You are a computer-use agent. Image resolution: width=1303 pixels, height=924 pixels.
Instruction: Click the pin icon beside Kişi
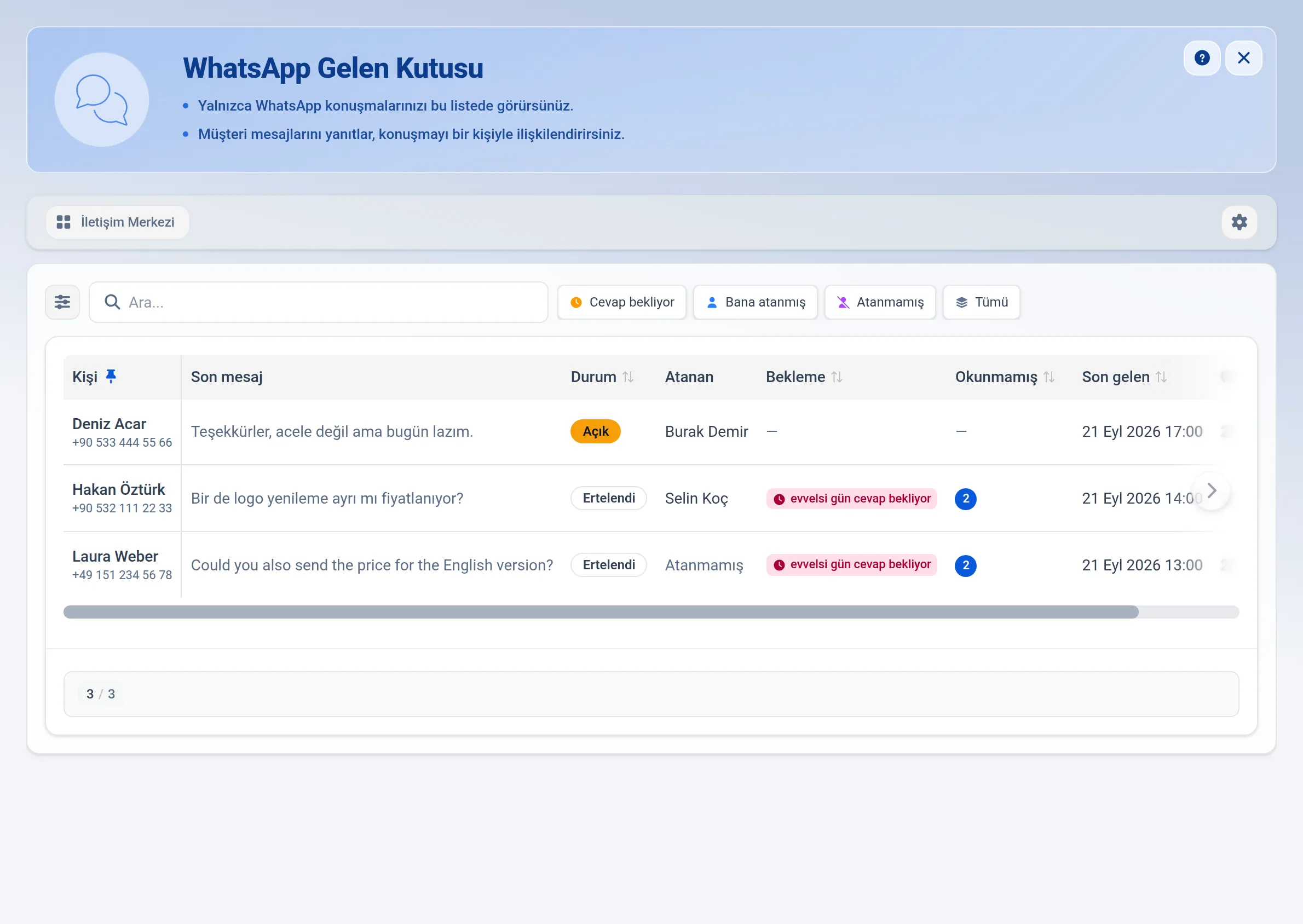pos(111,376)
